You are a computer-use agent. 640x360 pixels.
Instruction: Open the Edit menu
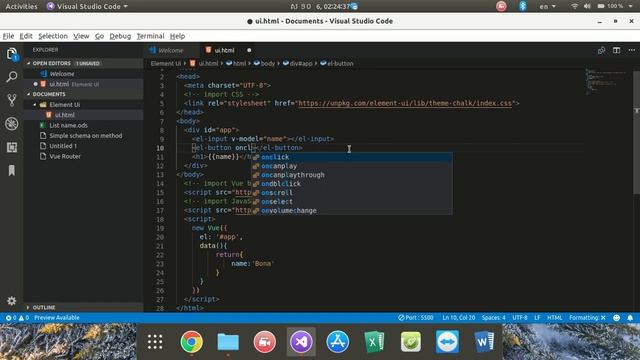coord(26,36)
